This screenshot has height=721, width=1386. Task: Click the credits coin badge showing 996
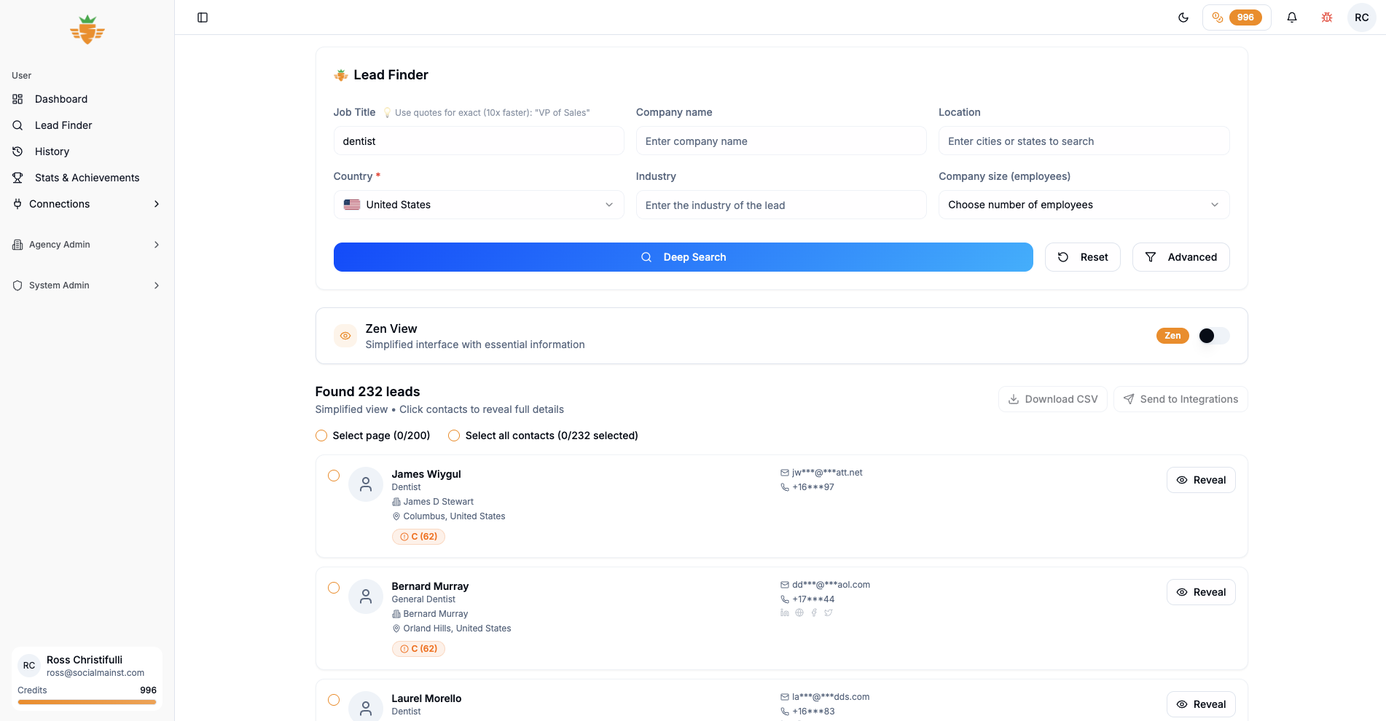1236,17
